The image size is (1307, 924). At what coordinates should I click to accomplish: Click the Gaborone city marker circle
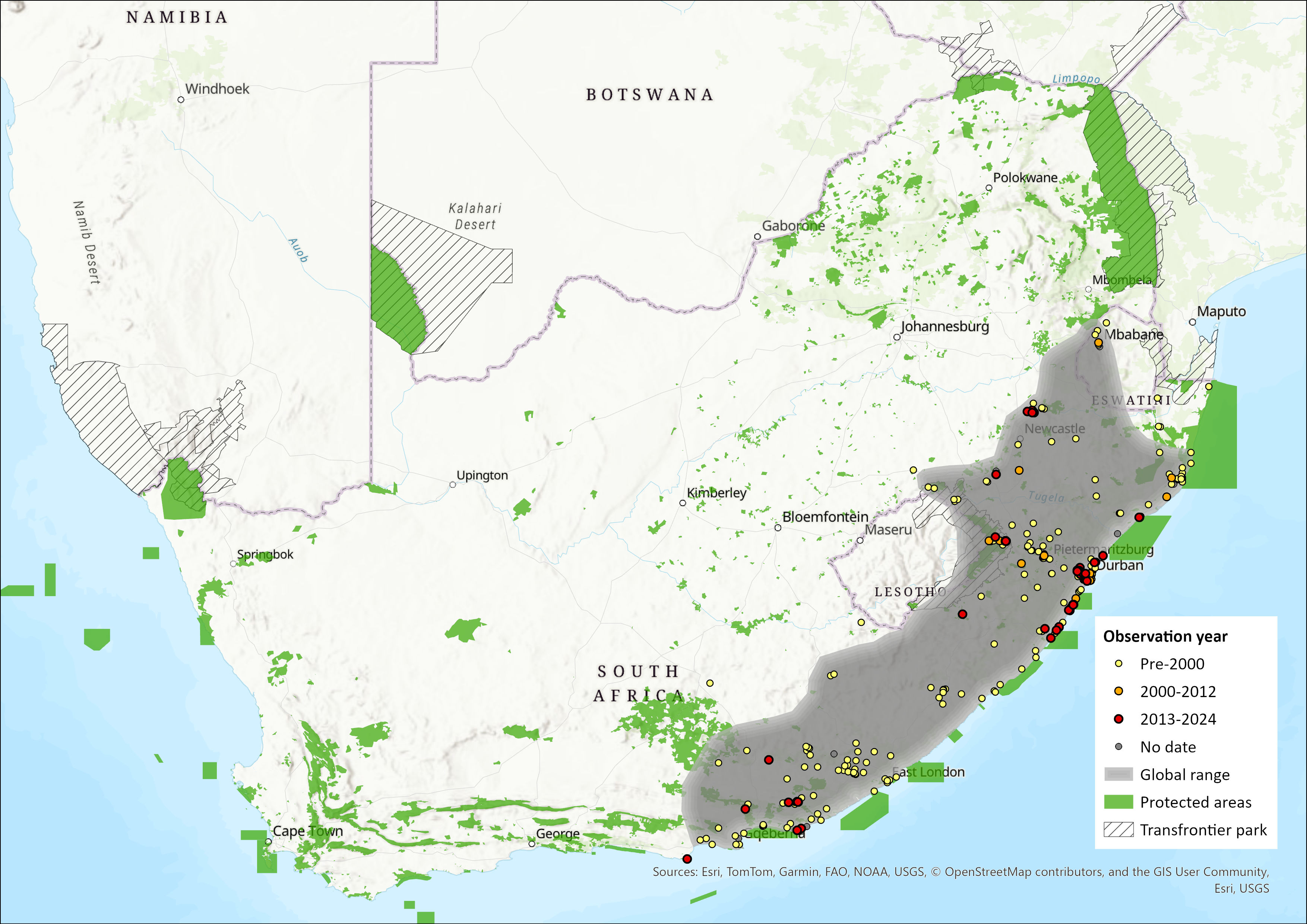click(x=758, y=236)
